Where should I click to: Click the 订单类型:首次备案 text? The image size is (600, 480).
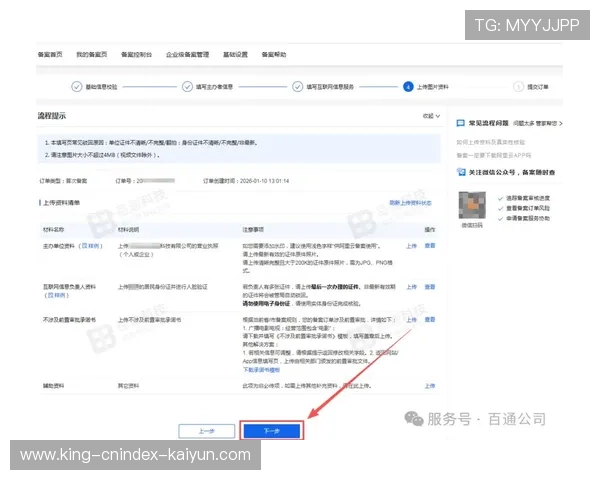pos(63,181)
